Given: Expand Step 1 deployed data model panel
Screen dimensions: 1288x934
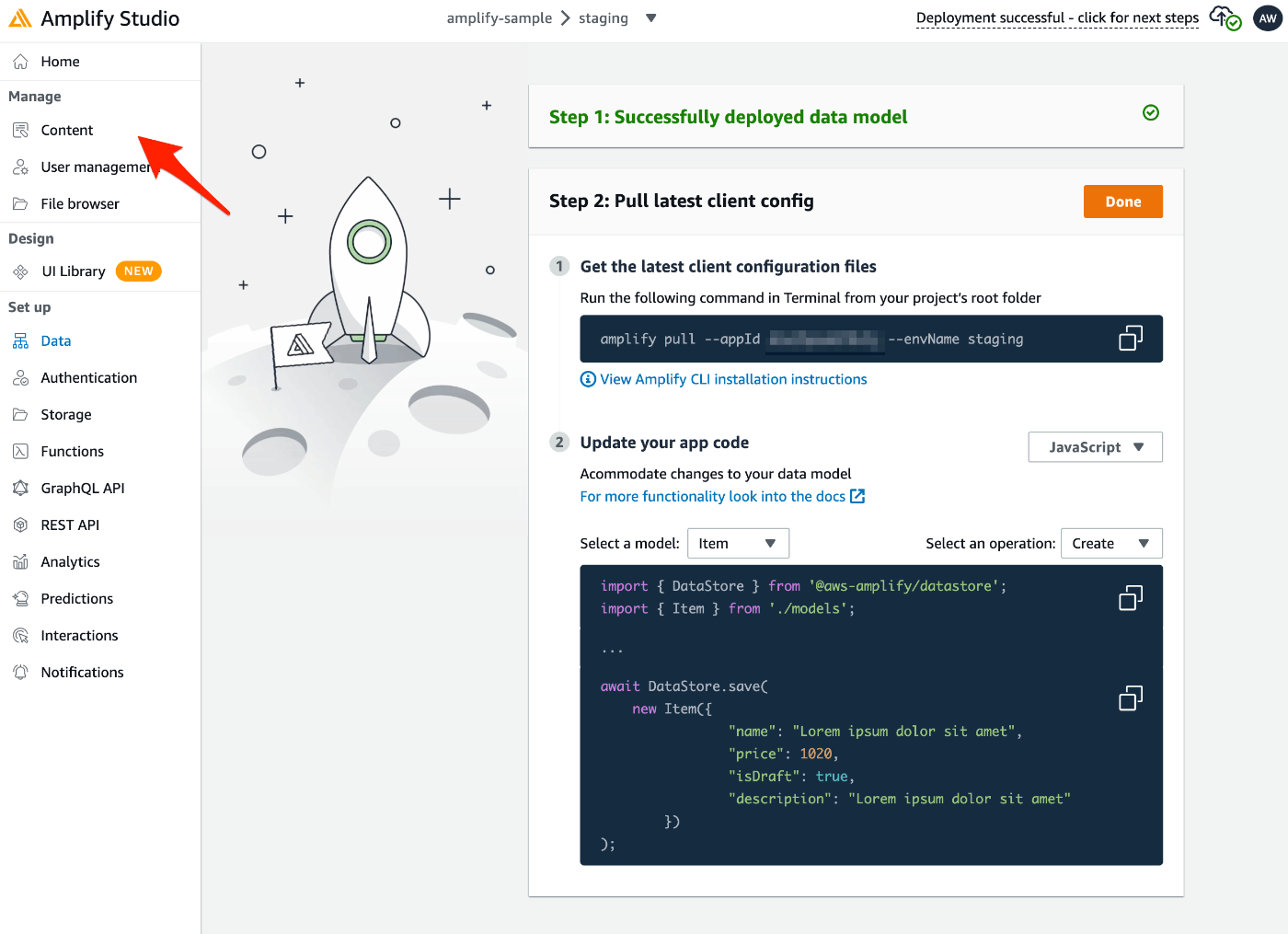Looking at the screenshot, I should point(856,117).
